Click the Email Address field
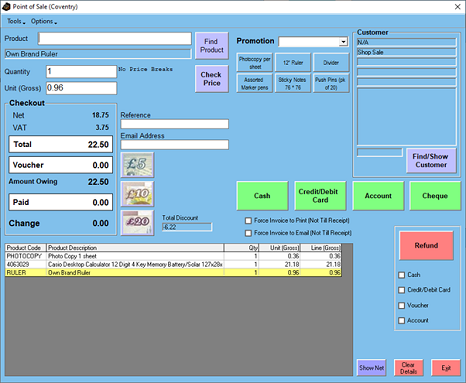 [175, 145]
